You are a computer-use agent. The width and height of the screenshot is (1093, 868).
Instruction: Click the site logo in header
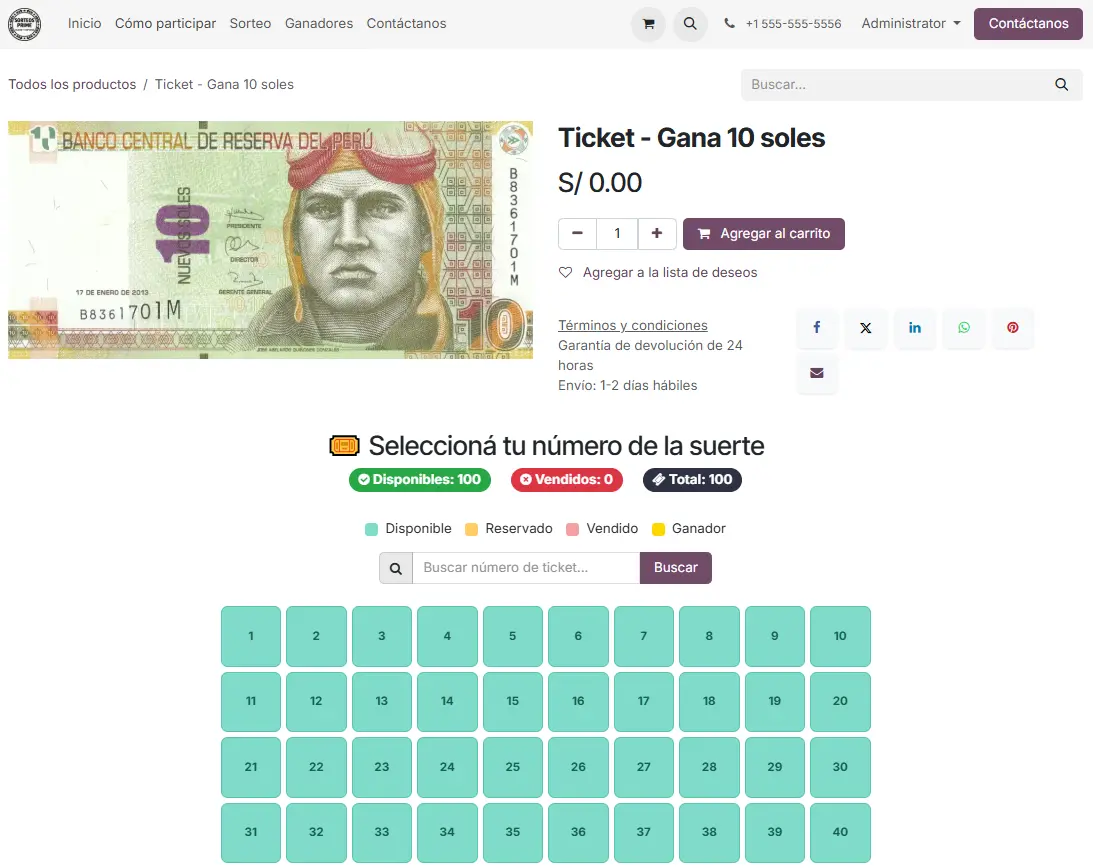[x=24, y=24]
